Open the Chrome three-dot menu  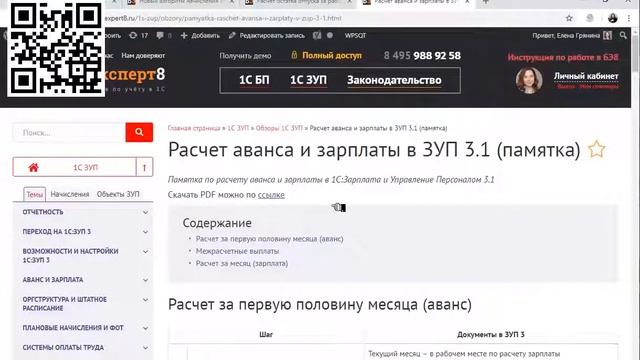point(629,18)
